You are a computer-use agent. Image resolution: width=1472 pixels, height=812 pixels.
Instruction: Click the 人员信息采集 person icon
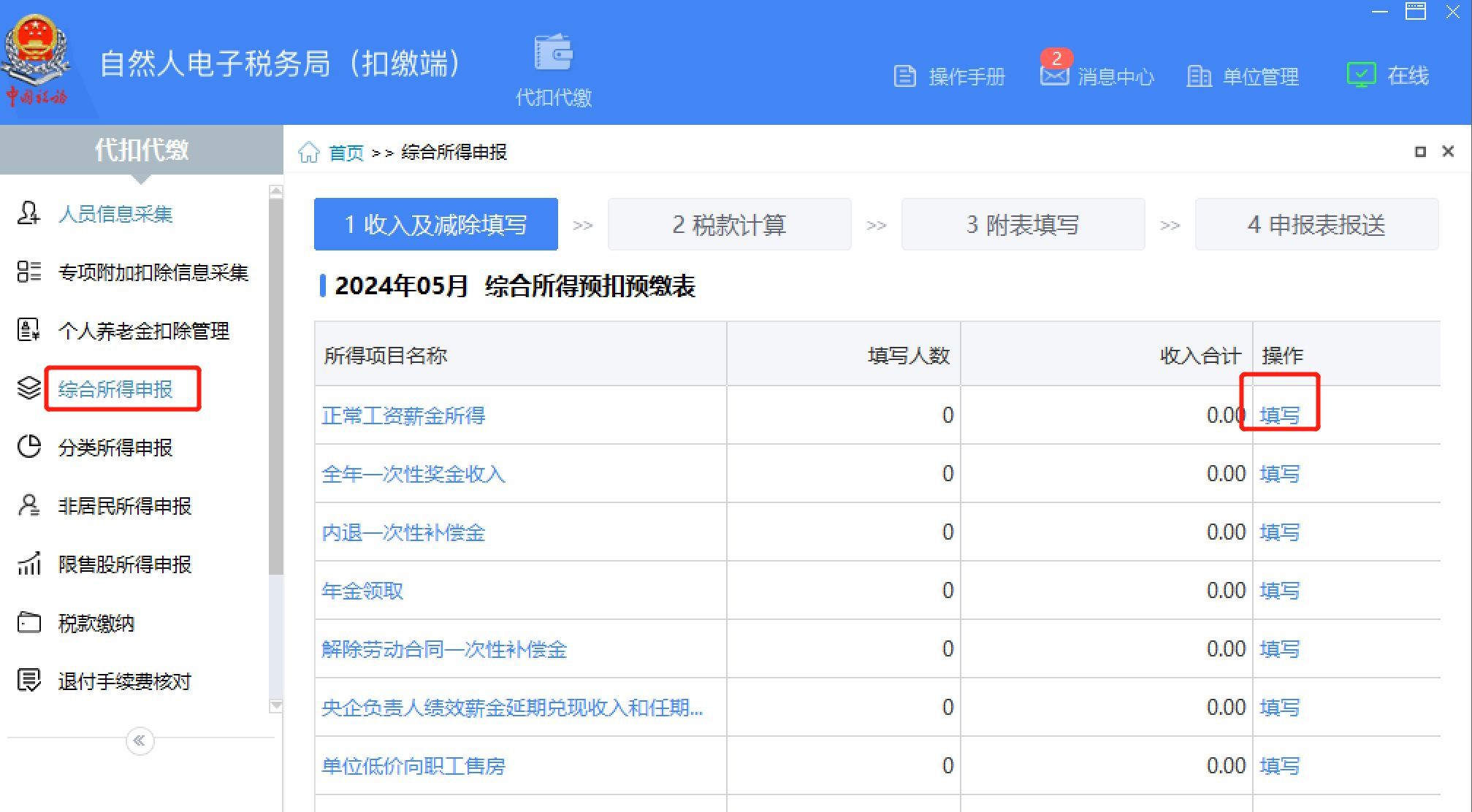28,213
